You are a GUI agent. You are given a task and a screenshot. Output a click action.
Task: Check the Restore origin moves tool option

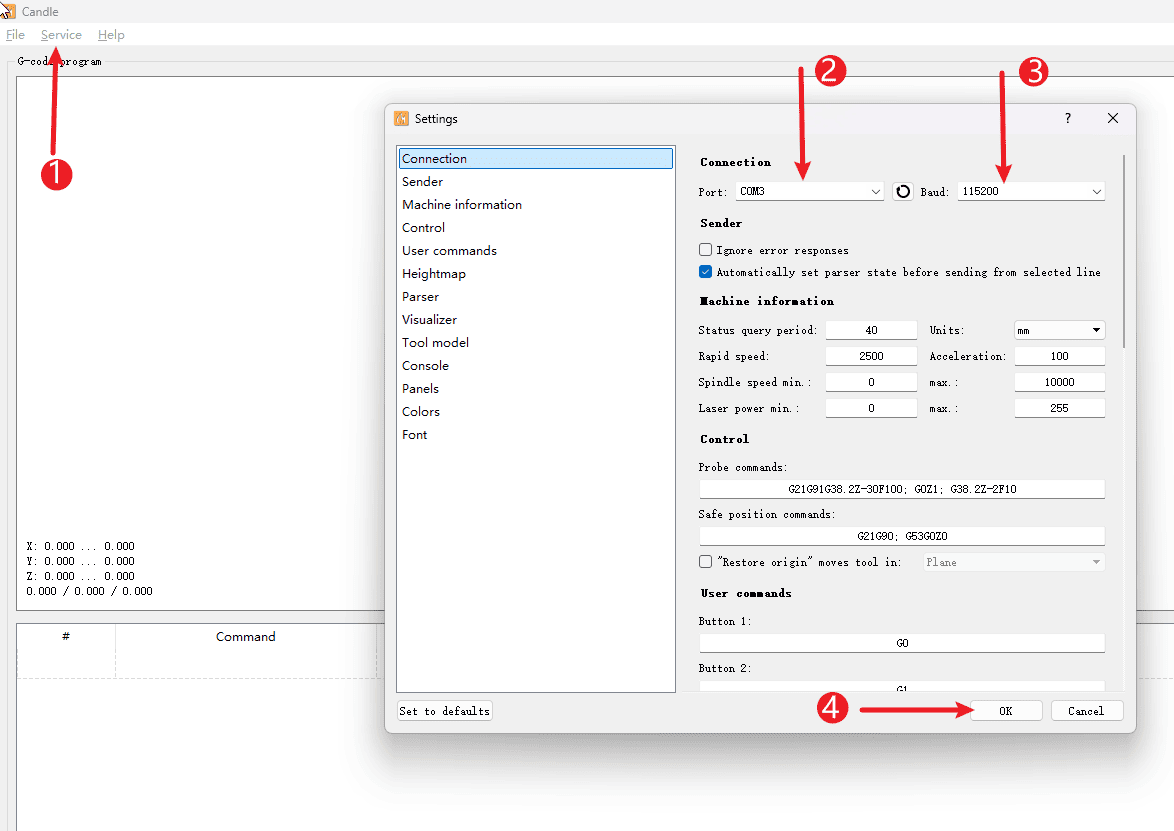(705, 561)
